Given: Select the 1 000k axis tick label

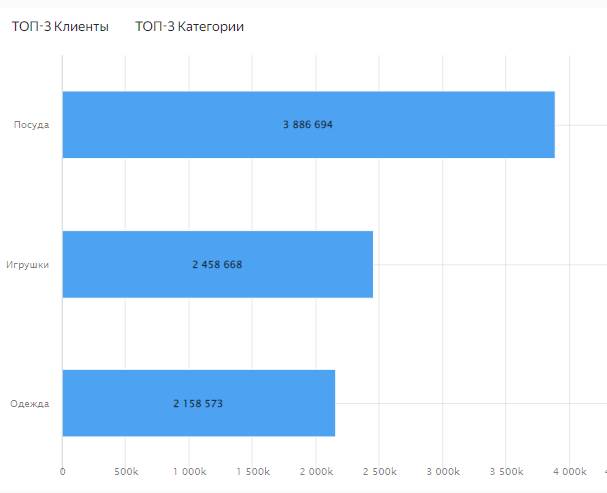Looking at the screenshot, I should [x=189, y=470].
